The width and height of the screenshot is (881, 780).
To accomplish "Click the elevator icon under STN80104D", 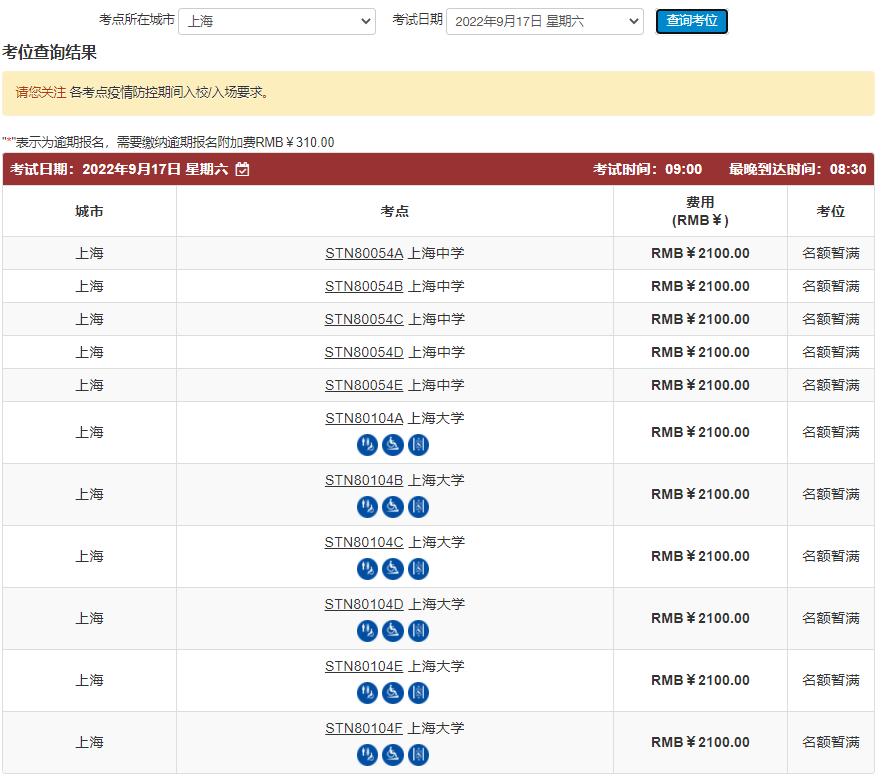I will pyautogui.click(x=418, y=631).
